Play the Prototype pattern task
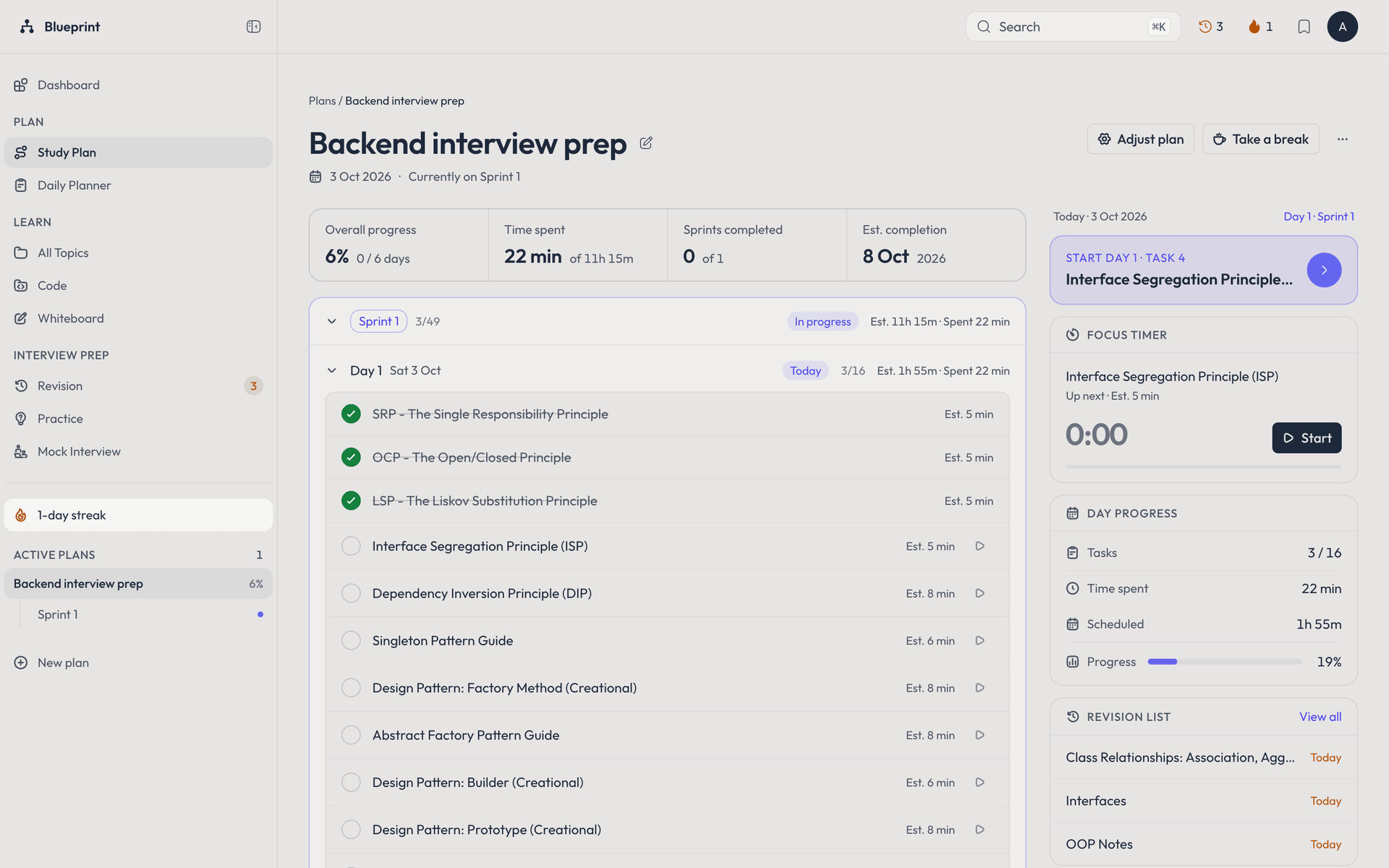Viewport: 1389px width, 868px height. pyautogui.click(x=980, y=830)
